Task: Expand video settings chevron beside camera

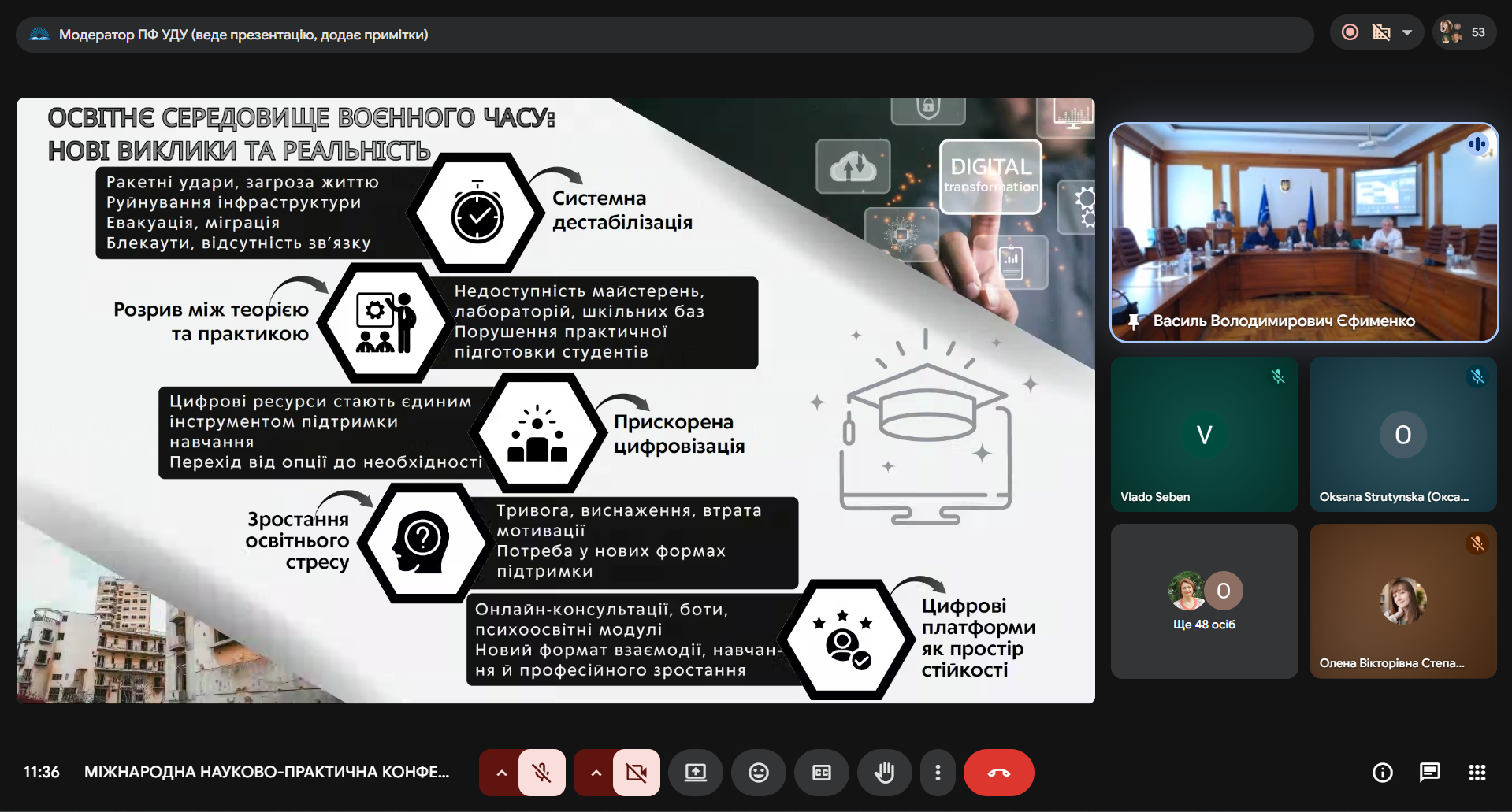Action: (596, 773)
